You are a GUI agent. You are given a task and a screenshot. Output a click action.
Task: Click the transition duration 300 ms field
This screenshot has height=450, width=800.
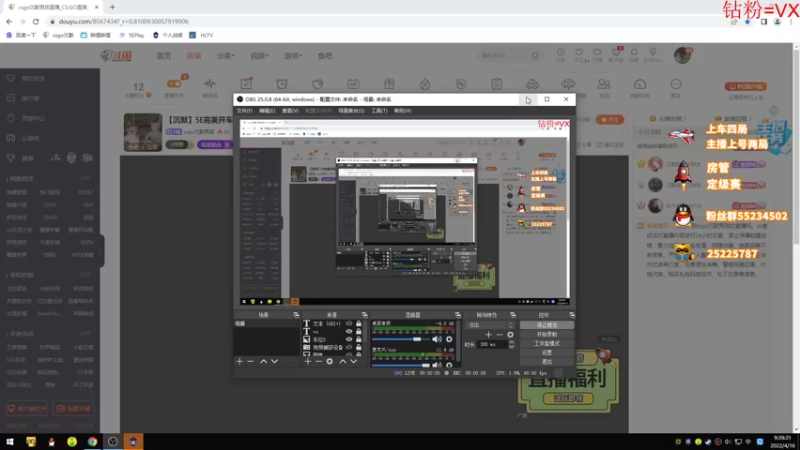[x=492, y=344]
